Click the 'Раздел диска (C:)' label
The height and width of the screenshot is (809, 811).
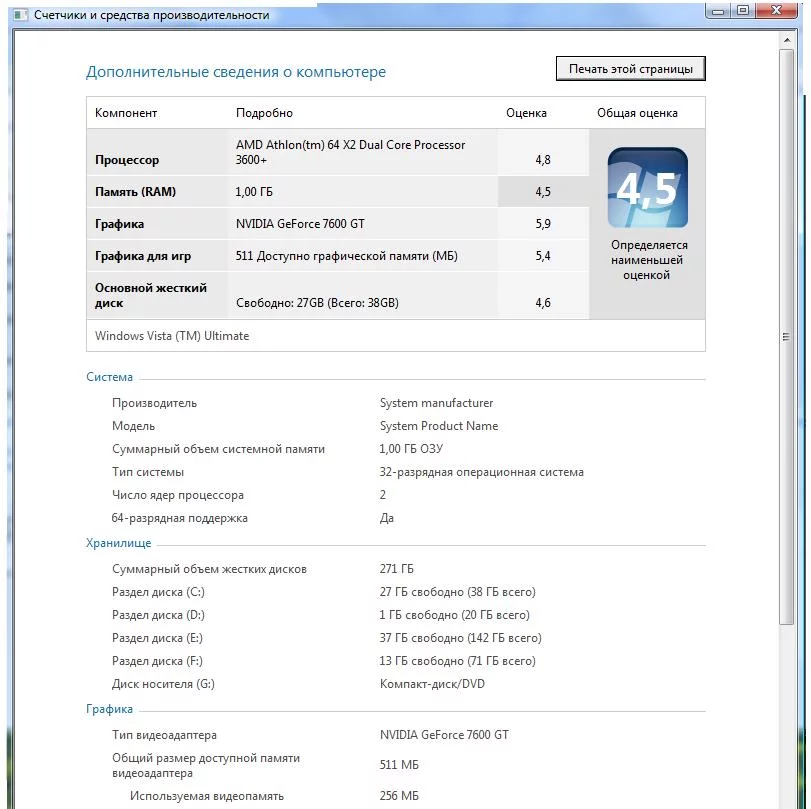click(x=158, y=592)
